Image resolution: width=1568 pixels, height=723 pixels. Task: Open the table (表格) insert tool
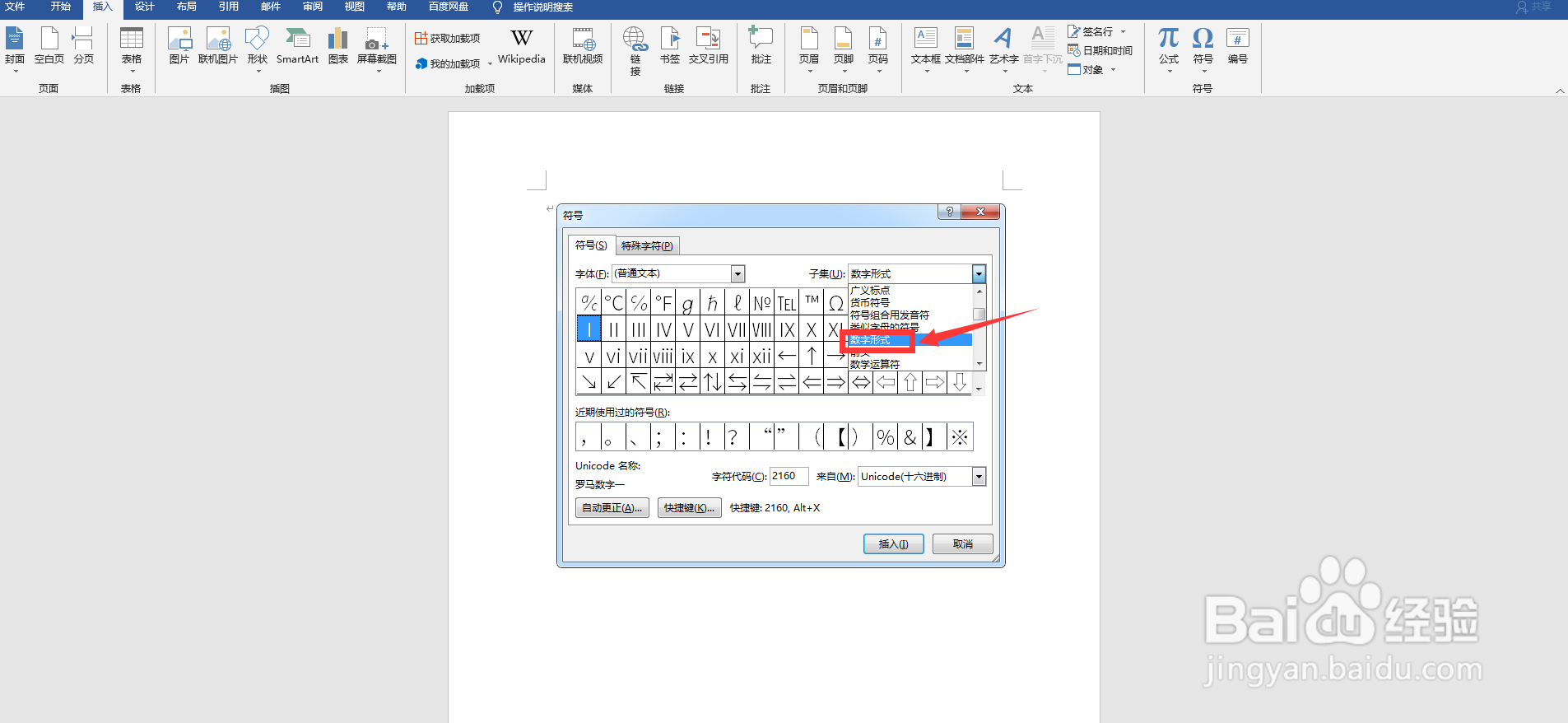click(x=132, y=49)
